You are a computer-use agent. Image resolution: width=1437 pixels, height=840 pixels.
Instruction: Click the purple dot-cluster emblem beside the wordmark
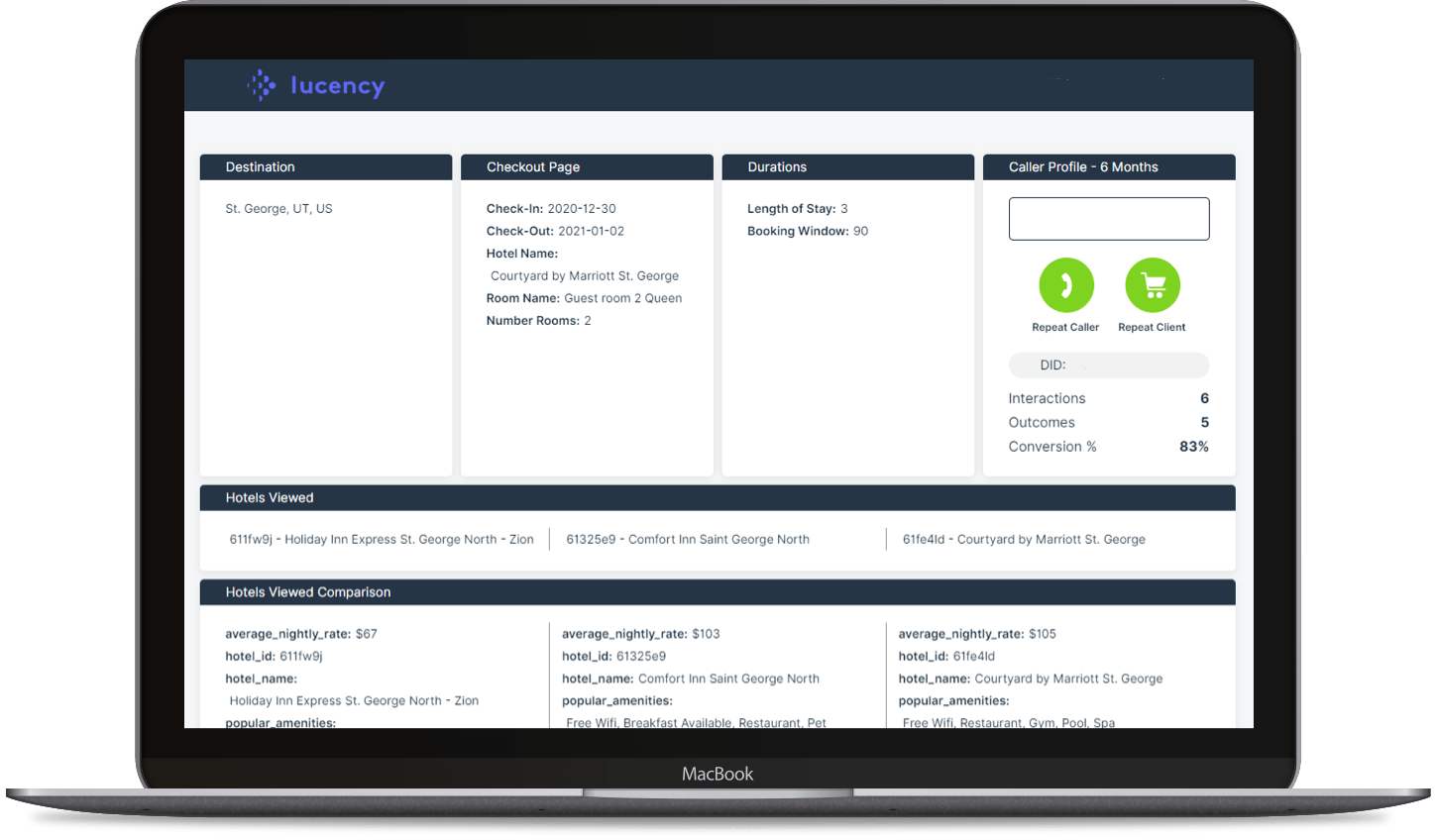[260, 85]
